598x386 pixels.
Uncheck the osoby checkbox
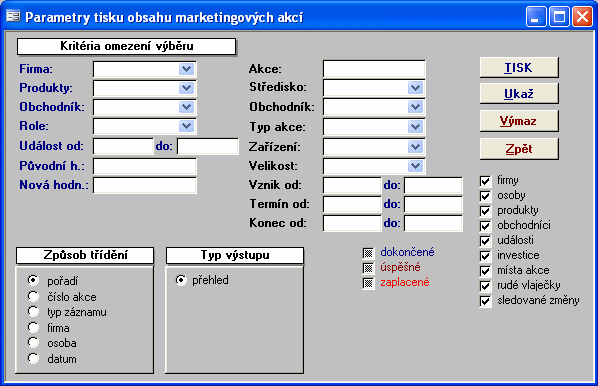[x=485, y=196]
